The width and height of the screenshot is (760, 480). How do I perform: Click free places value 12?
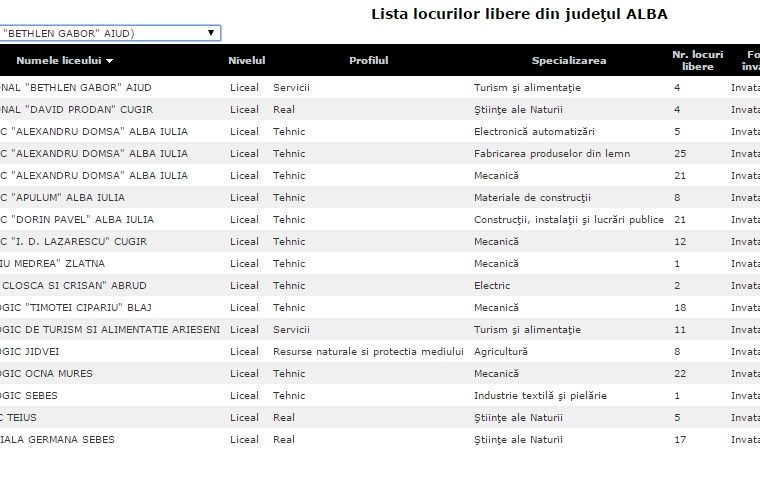[x=680, y=241]
